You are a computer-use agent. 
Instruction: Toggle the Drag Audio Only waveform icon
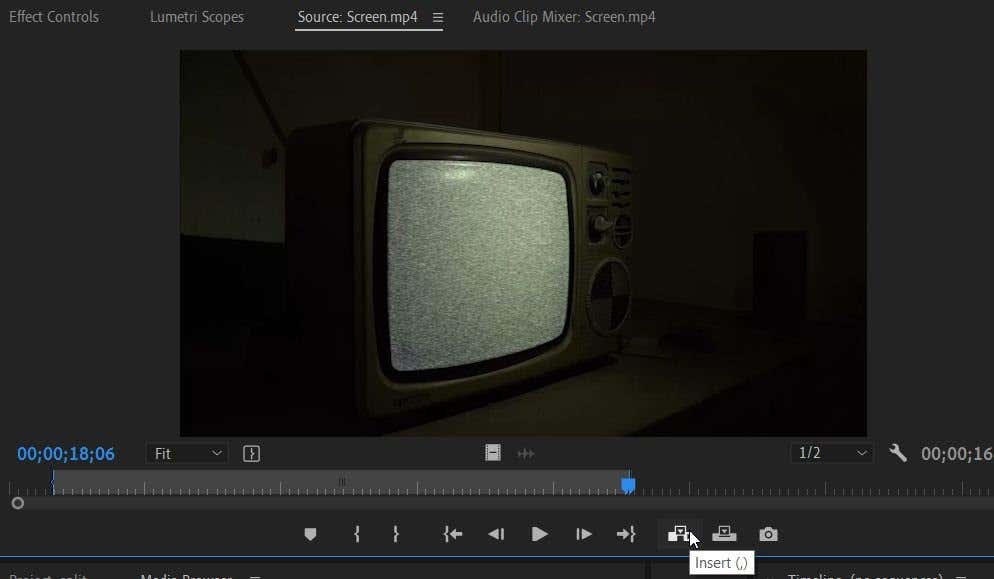pyautogui.click(x=525, y=453)
